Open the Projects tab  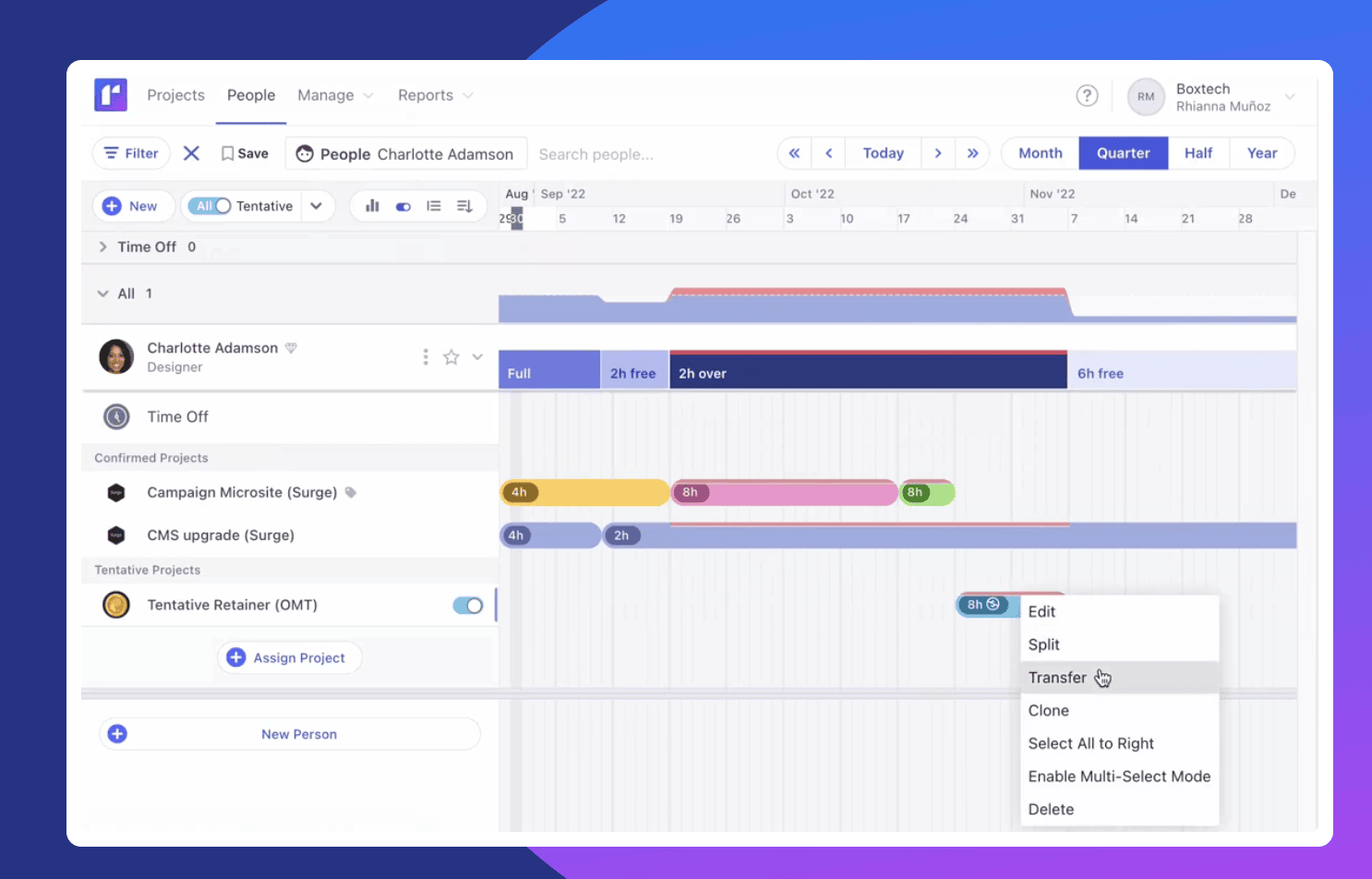pos(175,95)
